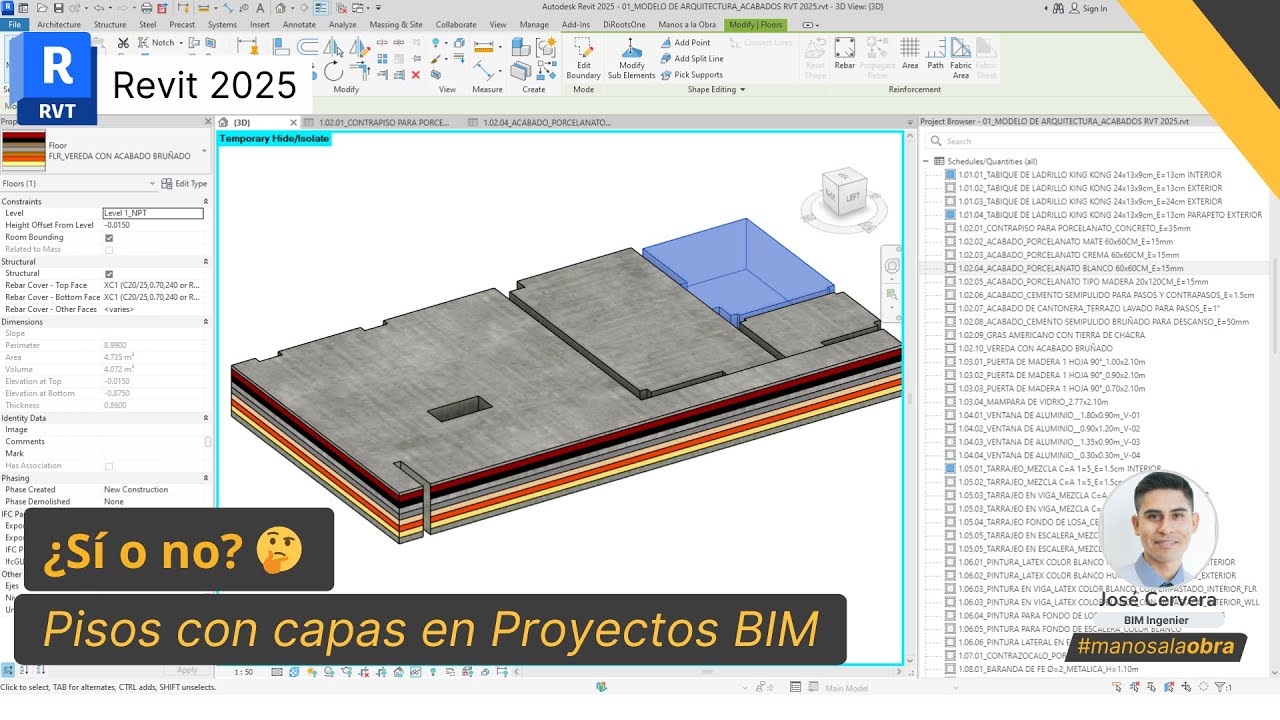Click the Edit Boundary tool
1280x720 pixels.
[583, 59]
